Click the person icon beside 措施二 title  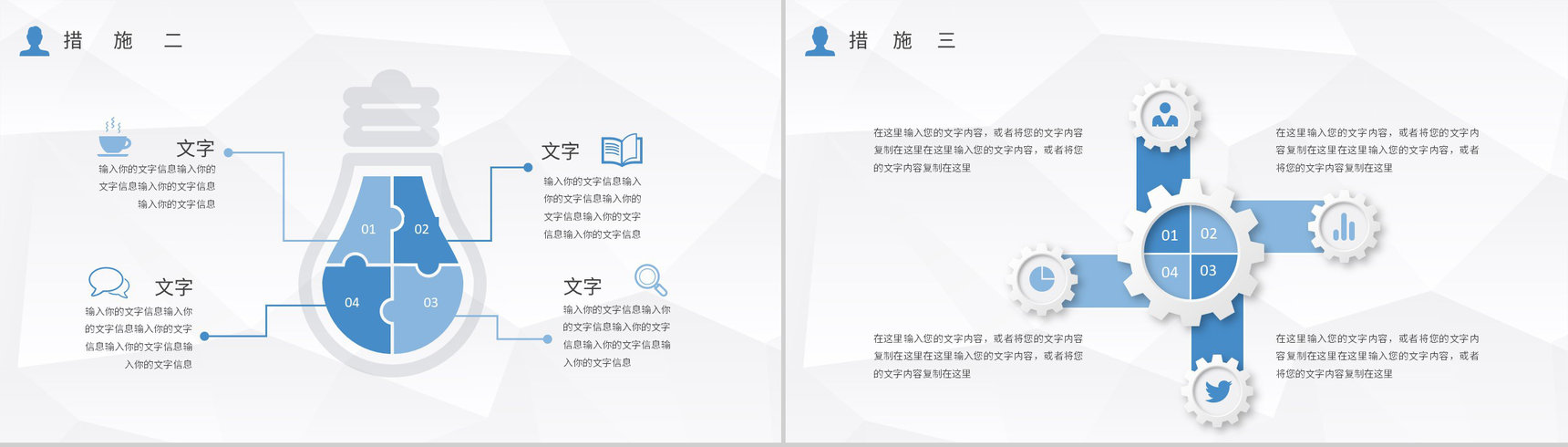[35, 41]
